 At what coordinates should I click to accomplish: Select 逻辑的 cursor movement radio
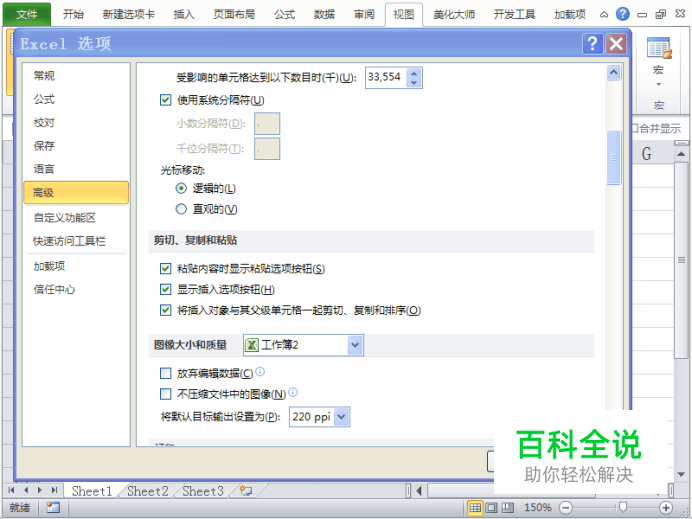(x=181, y=188)
